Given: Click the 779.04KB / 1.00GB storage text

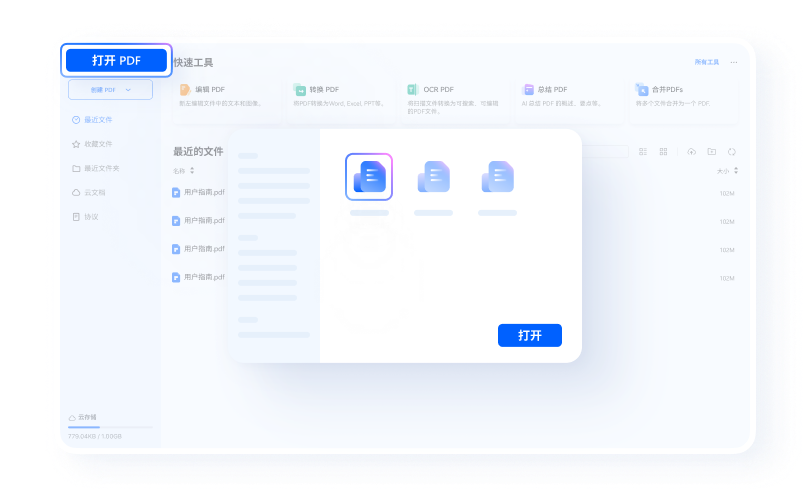Looking at the screenshot, I should (x=95, y=436).
